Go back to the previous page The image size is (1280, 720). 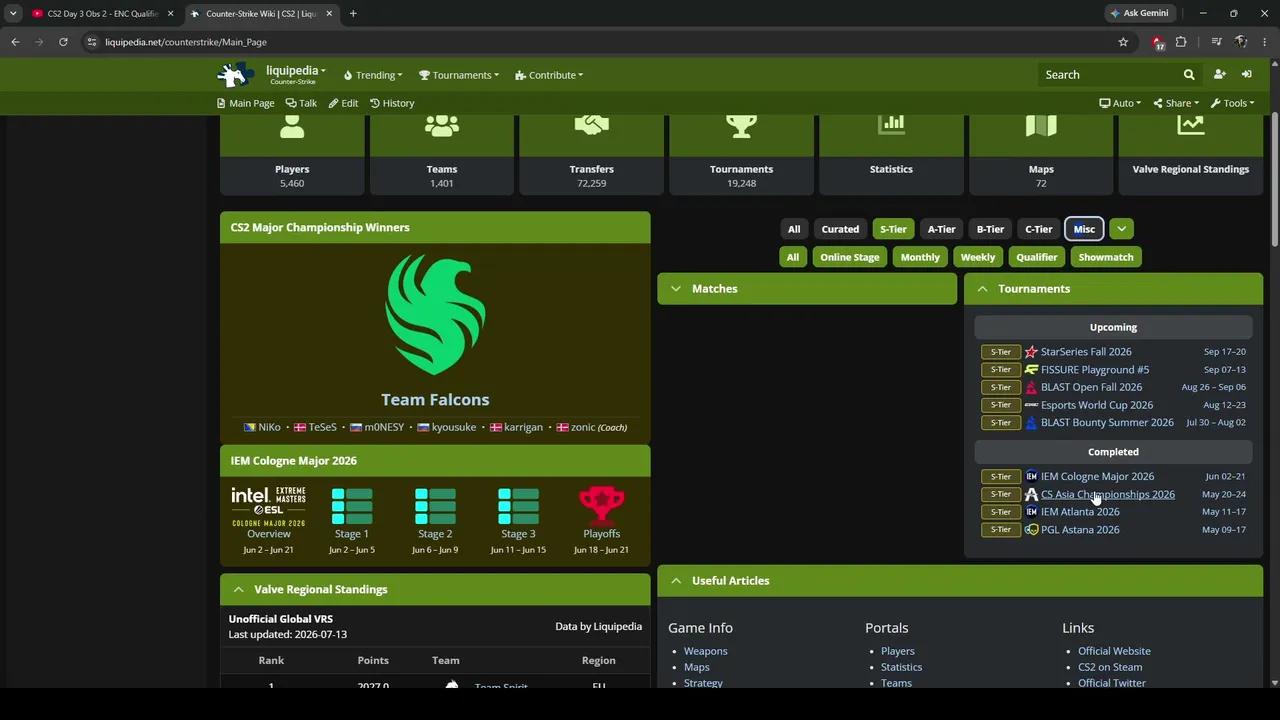click(15, 42)
